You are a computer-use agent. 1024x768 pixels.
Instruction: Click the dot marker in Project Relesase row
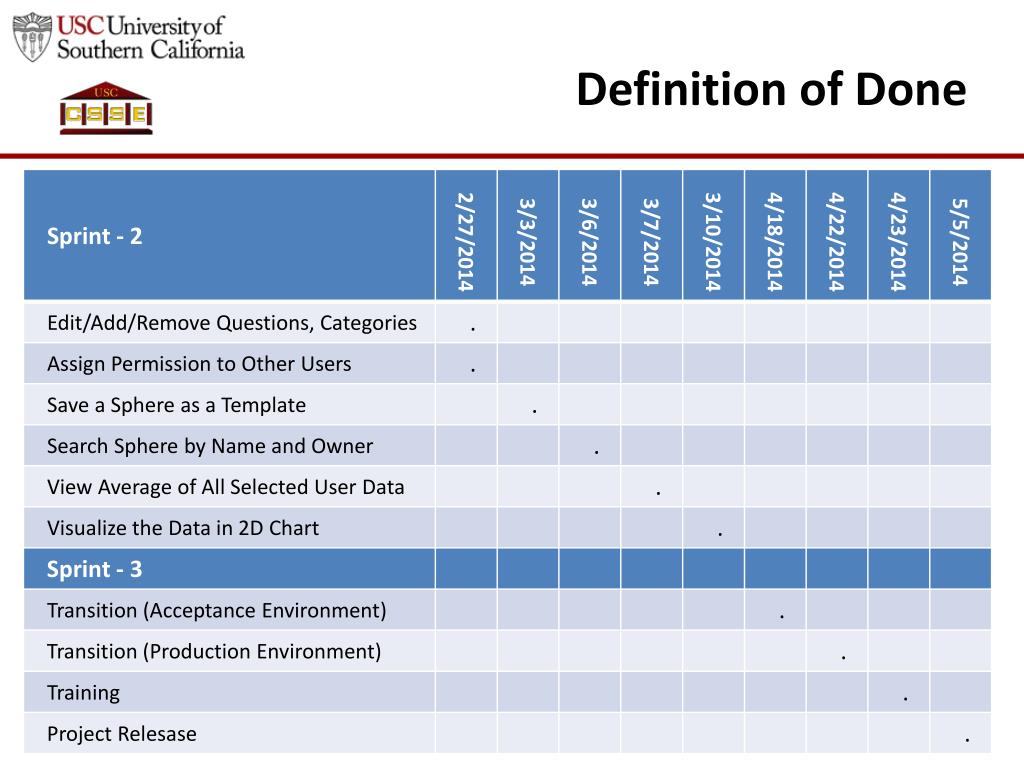(x=967, y=741)
